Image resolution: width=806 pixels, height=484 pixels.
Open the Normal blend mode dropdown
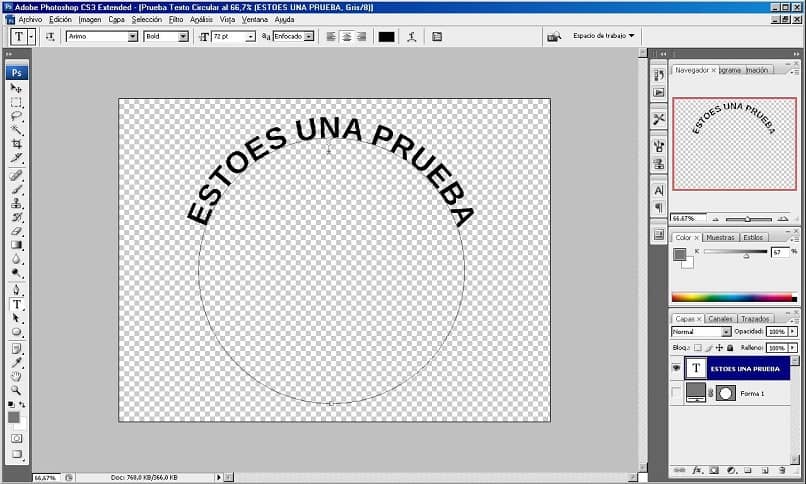(x=701, y=332)
